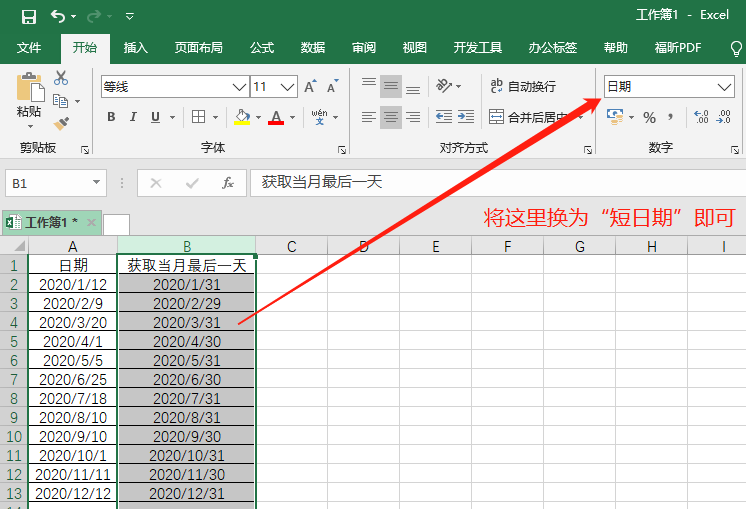This screenshot has width=746, height=509.
Task: Copy selection with the copy icon
Action: pyautogui.click(x=60, y=101)
